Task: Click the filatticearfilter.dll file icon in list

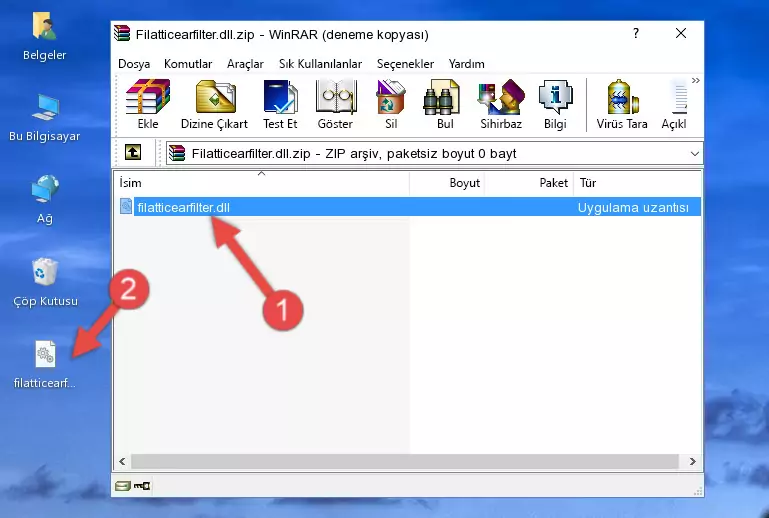Action: (x=126, y=207)
